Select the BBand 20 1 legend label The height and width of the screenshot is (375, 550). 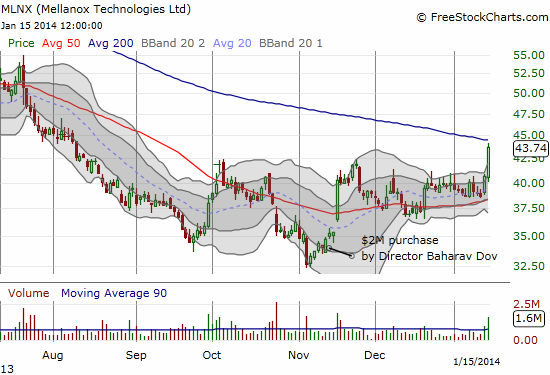coord(290,43)
